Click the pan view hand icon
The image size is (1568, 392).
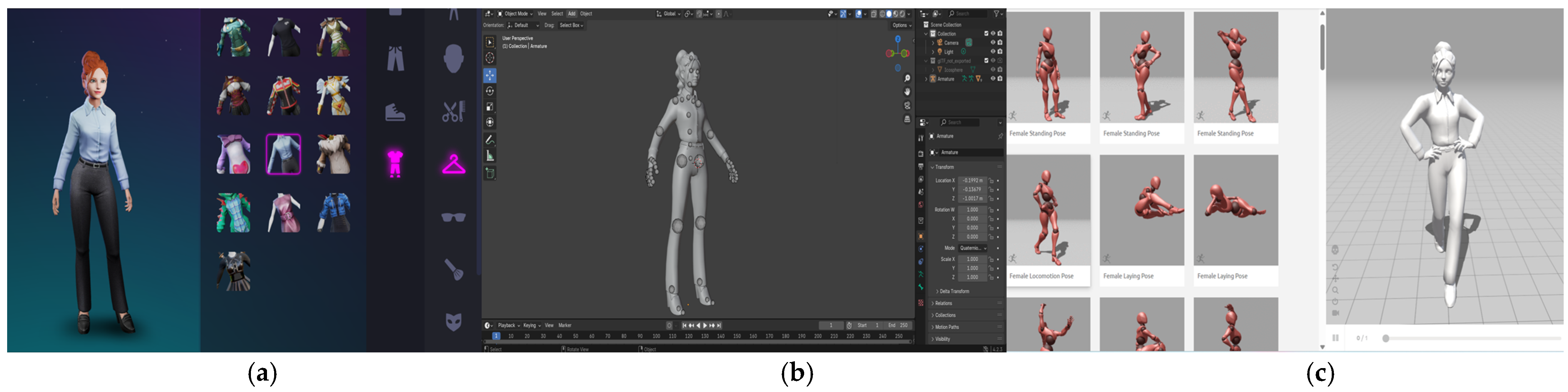tap(907, 92)
